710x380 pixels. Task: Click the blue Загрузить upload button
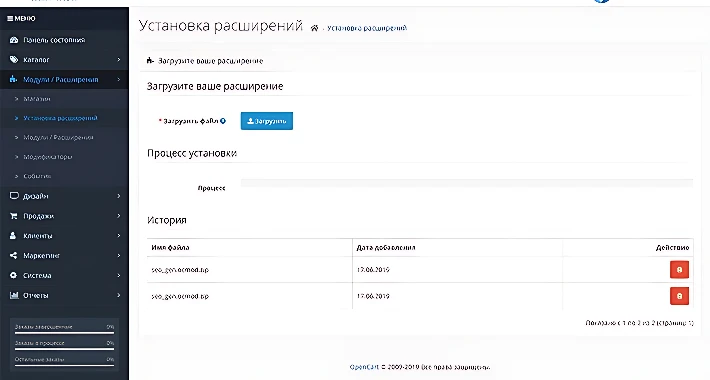click(x=267, y=121)
